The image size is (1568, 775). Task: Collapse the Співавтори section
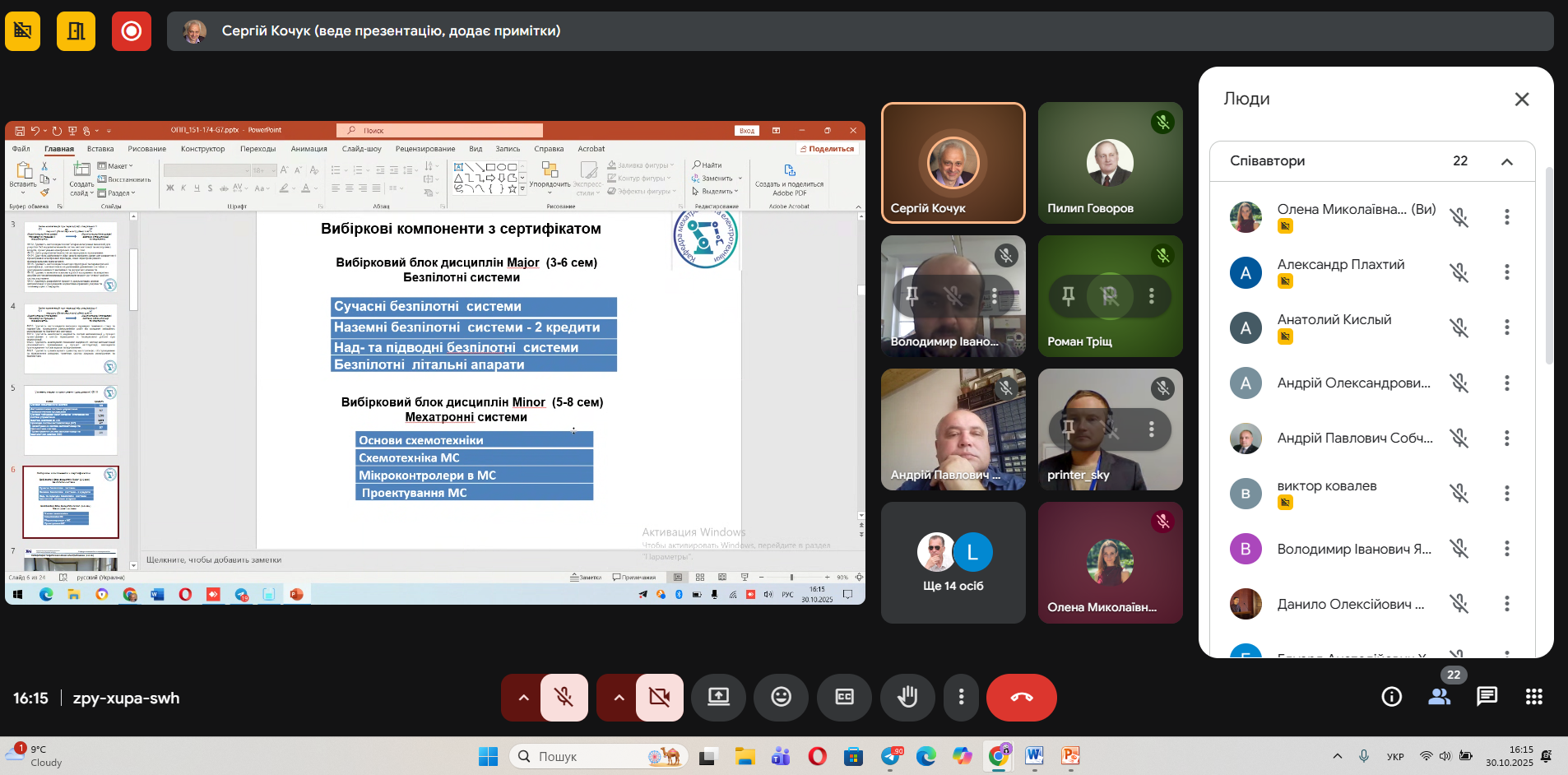click(1506, 161)
